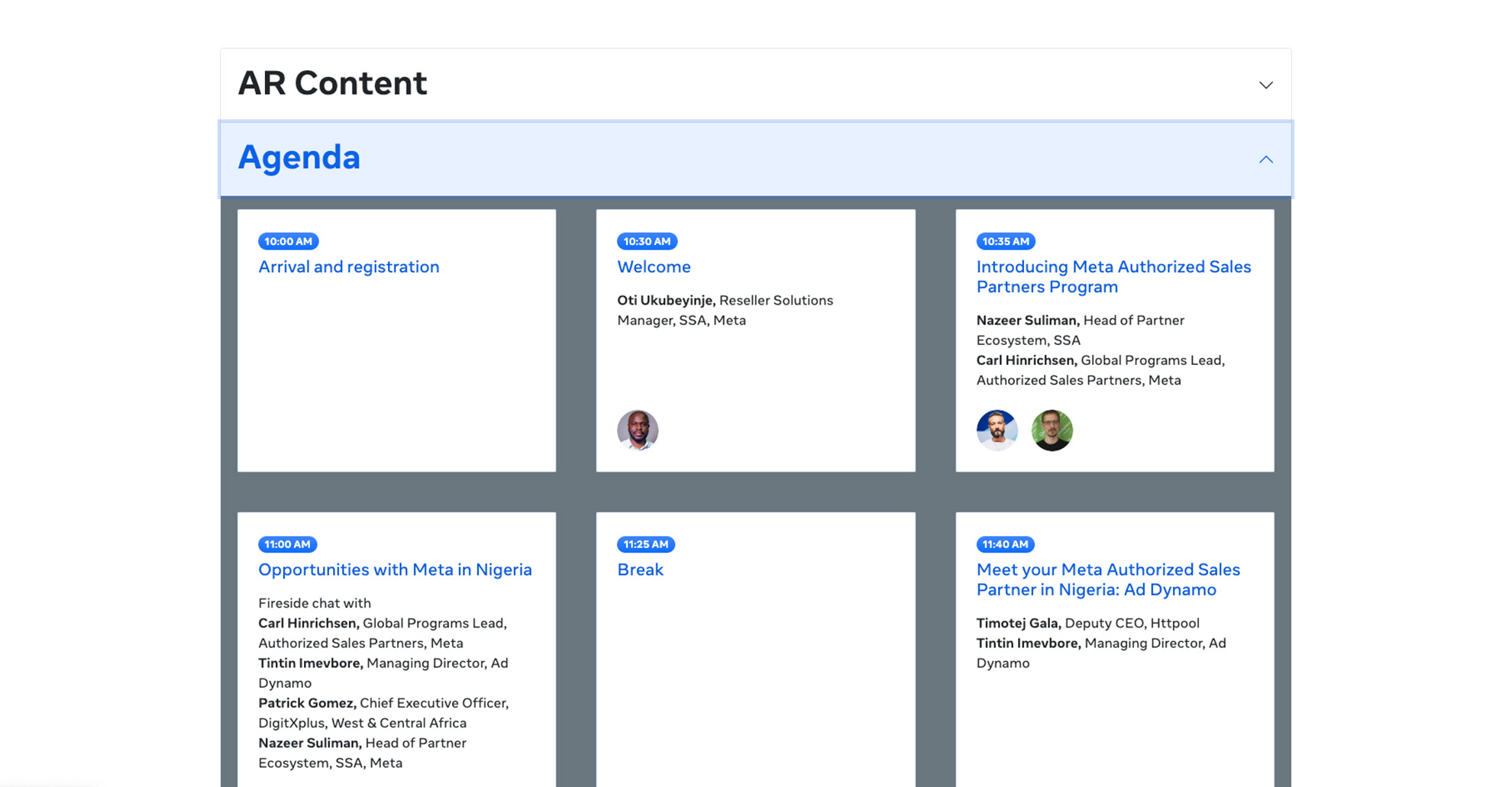Viewport: 1512px width, 787px height.
Task: Click the 10:00 AM time badge
Action: pos(288,241)
